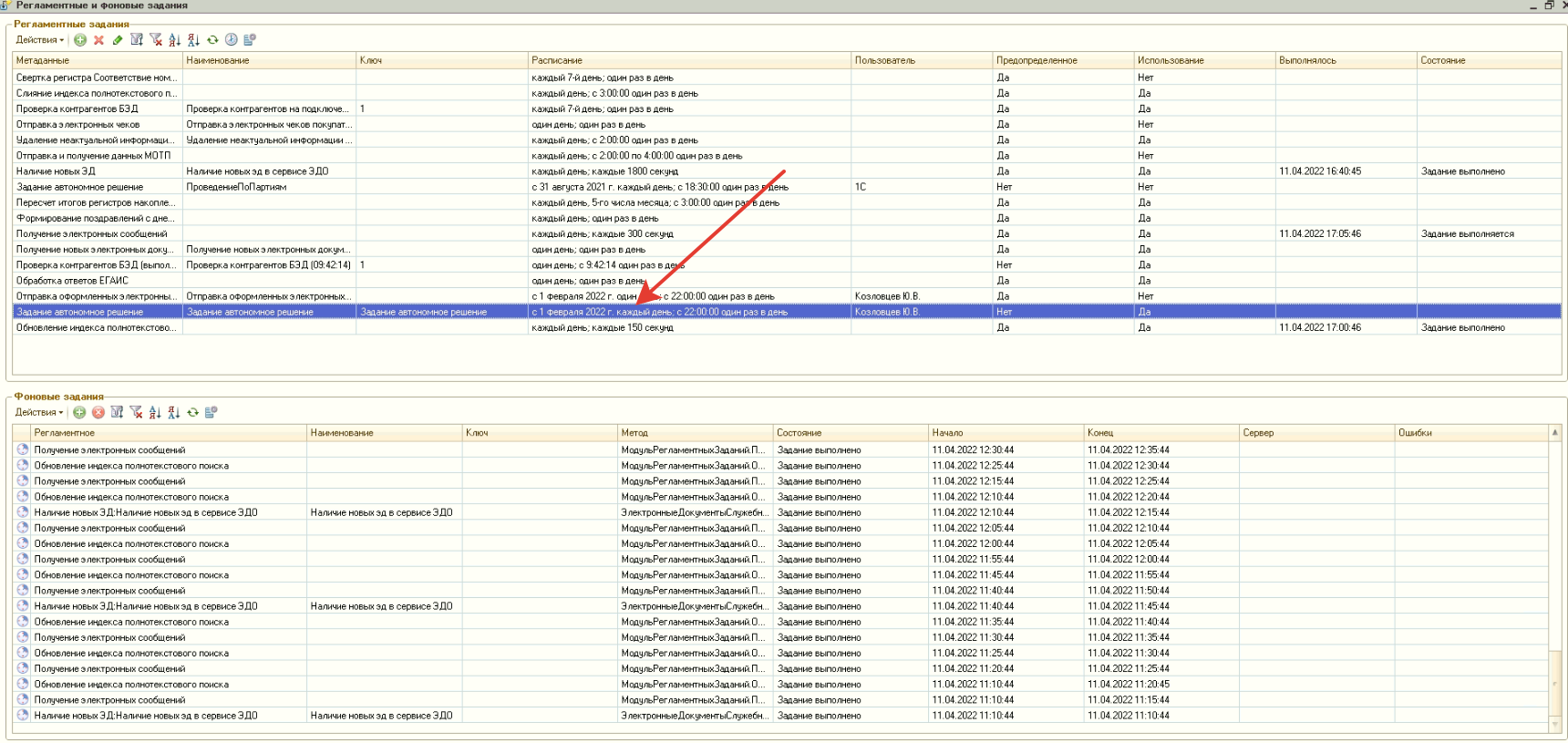Click the clock schedule icon in top toolbar

[232, 40]
